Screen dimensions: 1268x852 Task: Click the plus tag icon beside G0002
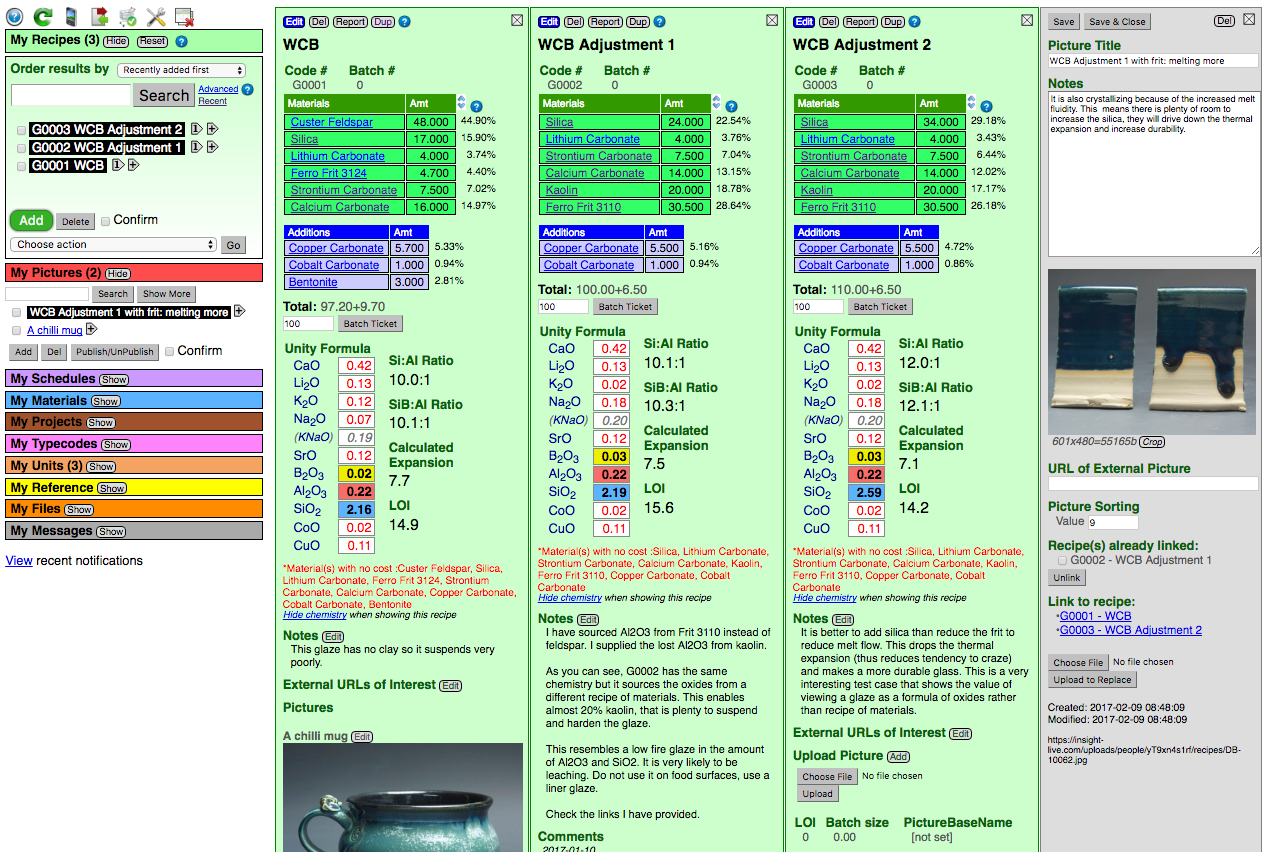[213, 147]
